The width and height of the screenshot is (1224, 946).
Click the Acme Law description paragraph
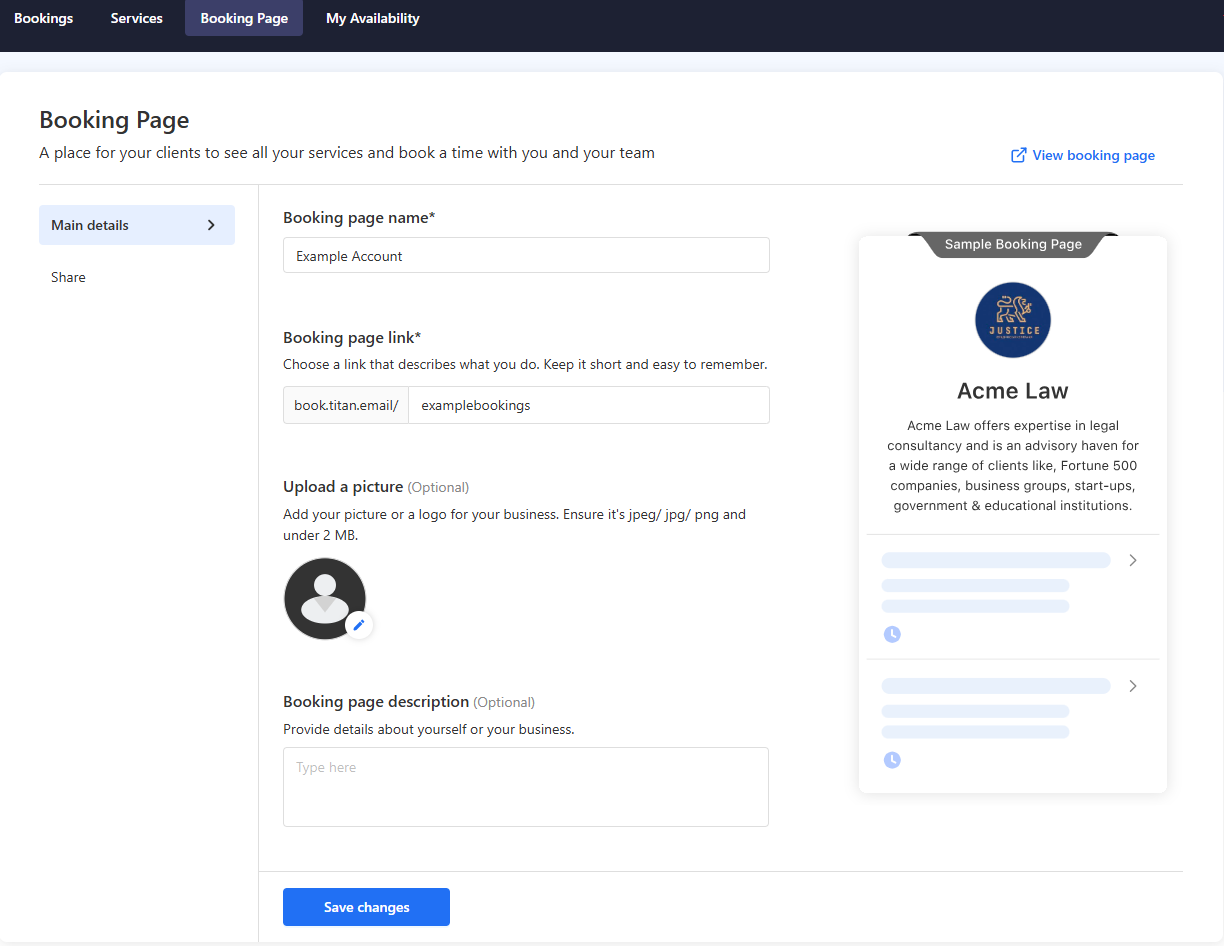point(1013,465)
